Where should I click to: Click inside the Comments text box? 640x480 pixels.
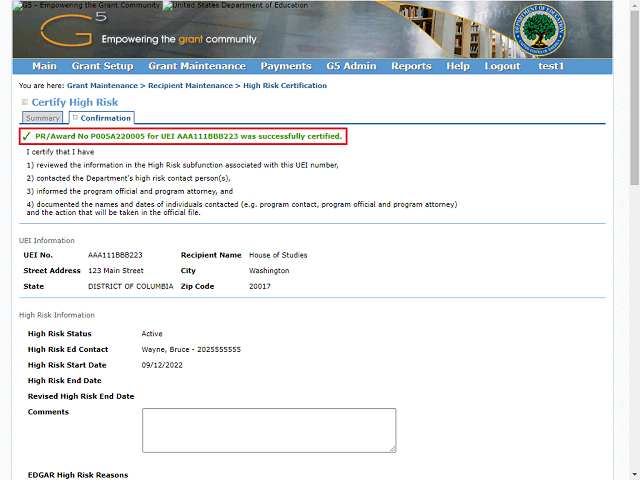pyautogui.click(x=268, y=429)
